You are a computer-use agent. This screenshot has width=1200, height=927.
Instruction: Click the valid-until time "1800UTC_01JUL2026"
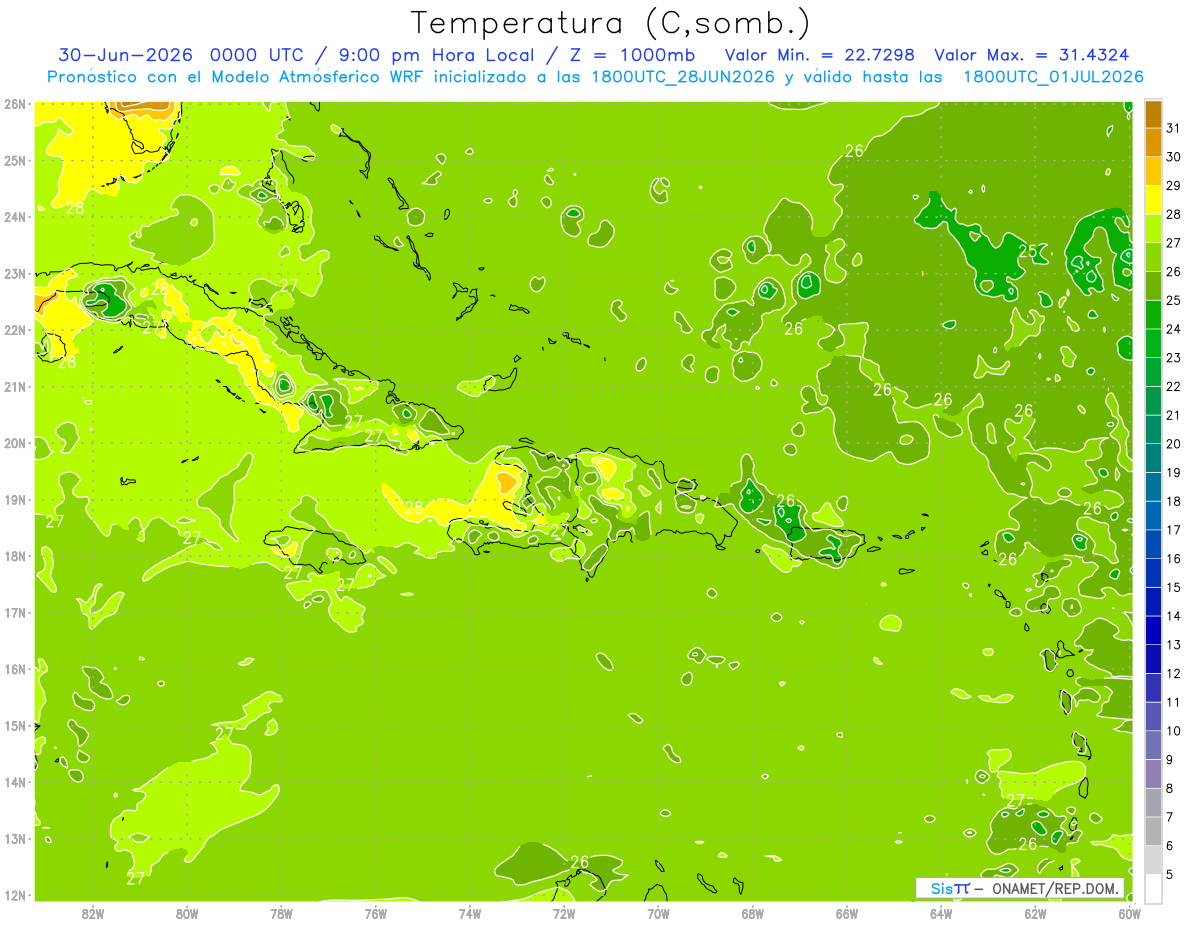1053,77
